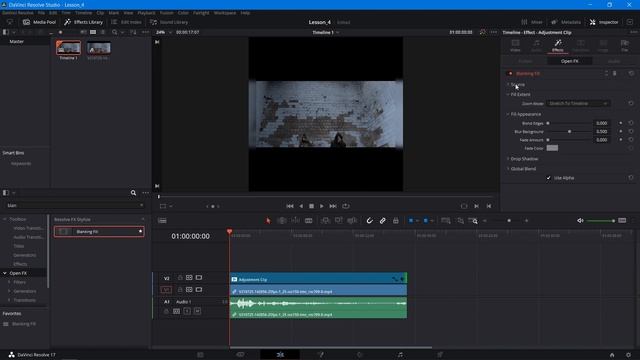Toggle the Blanking Fill effect enable switch
Viewport: 640px width, 360px height.
pyautogui.click(x=510, y=73)
